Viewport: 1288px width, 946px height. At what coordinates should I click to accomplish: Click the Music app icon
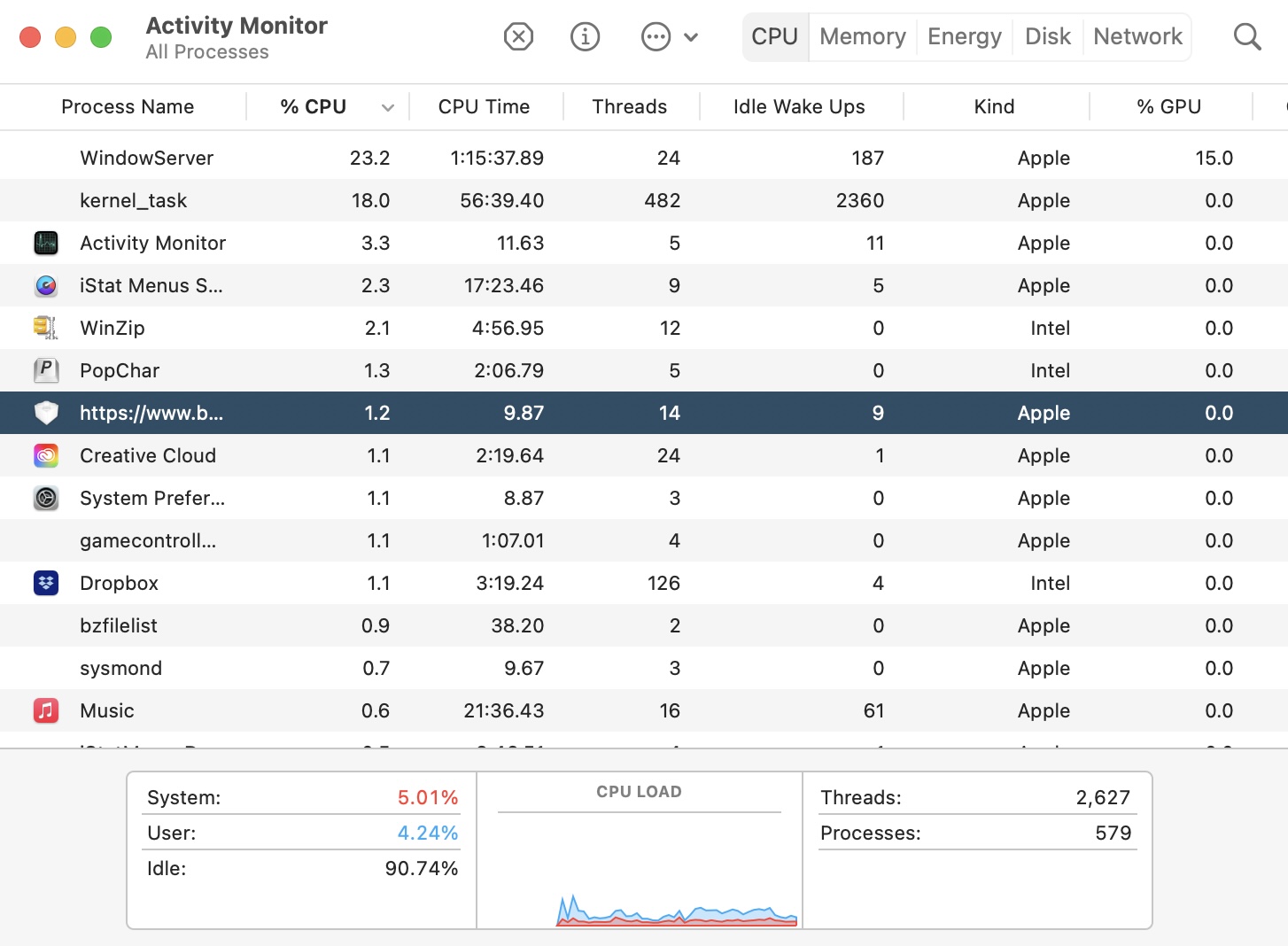pos(46,710)
